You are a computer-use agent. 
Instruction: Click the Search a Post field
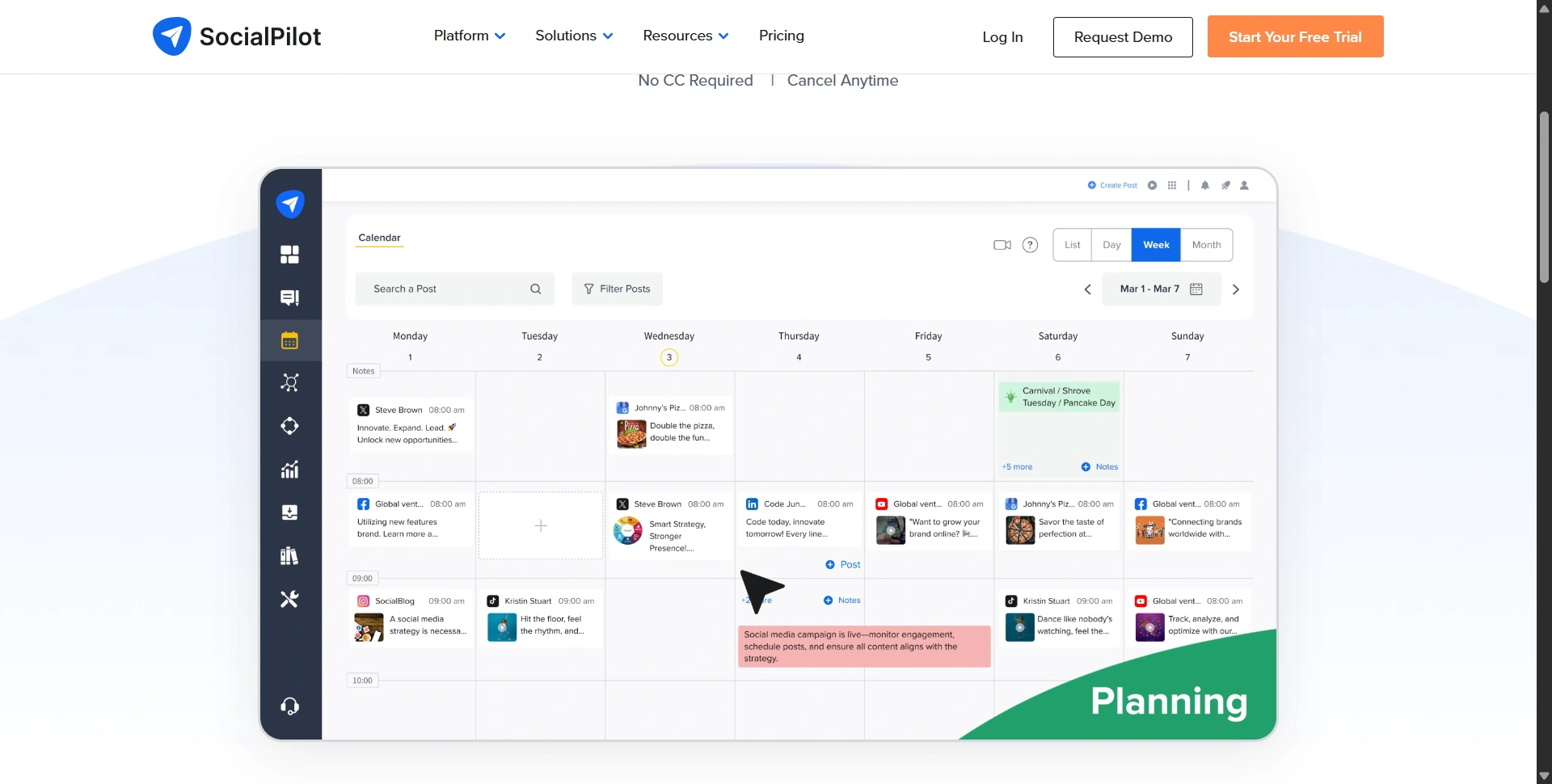455,289
